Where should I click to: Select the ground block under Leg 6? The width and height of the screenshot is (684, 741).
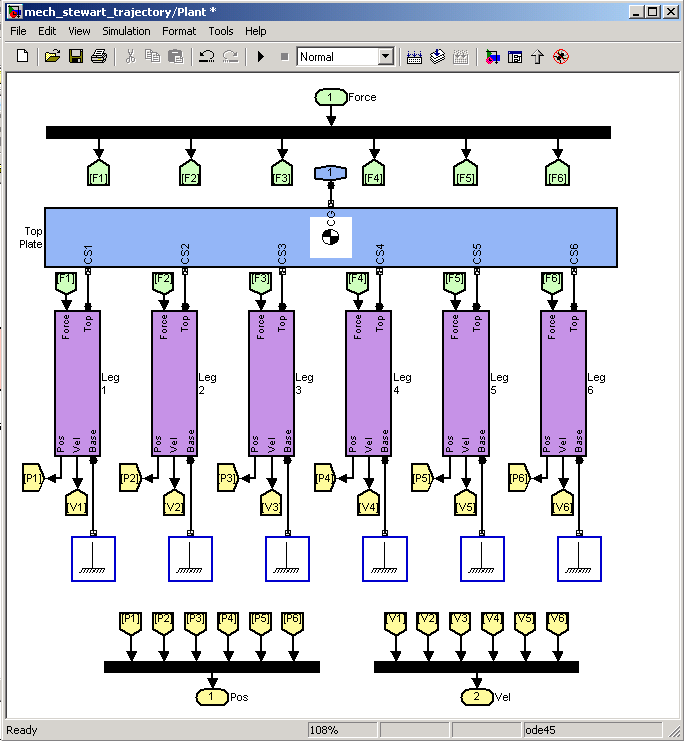(x=579, y=559)
